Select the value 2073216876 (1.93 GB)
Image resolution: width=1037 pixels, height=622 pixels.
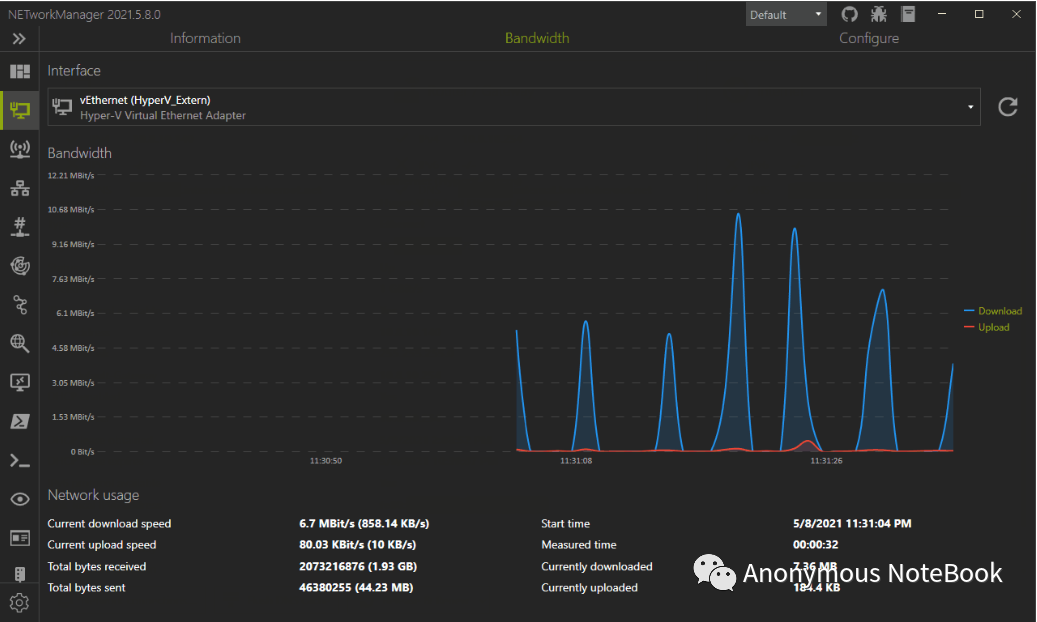tap(358, 566)
